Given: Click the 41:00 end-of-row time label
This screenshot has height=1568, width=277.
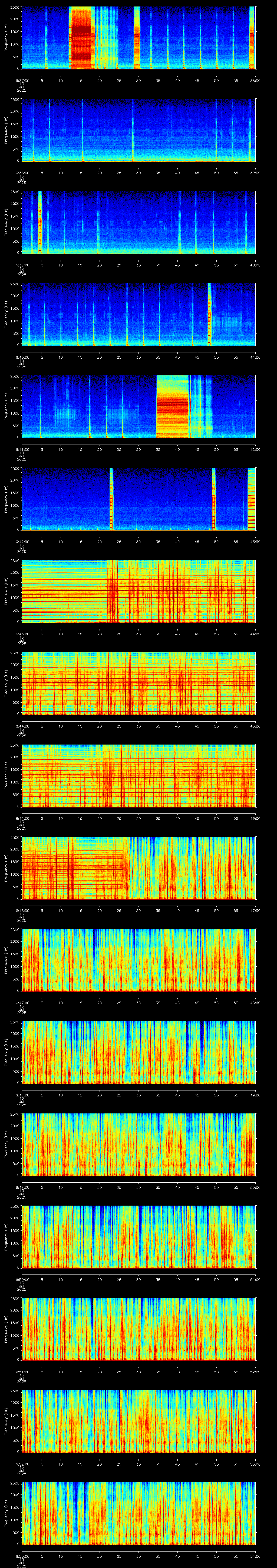Looking at the screenshot, I should click(x=256, y=357).
